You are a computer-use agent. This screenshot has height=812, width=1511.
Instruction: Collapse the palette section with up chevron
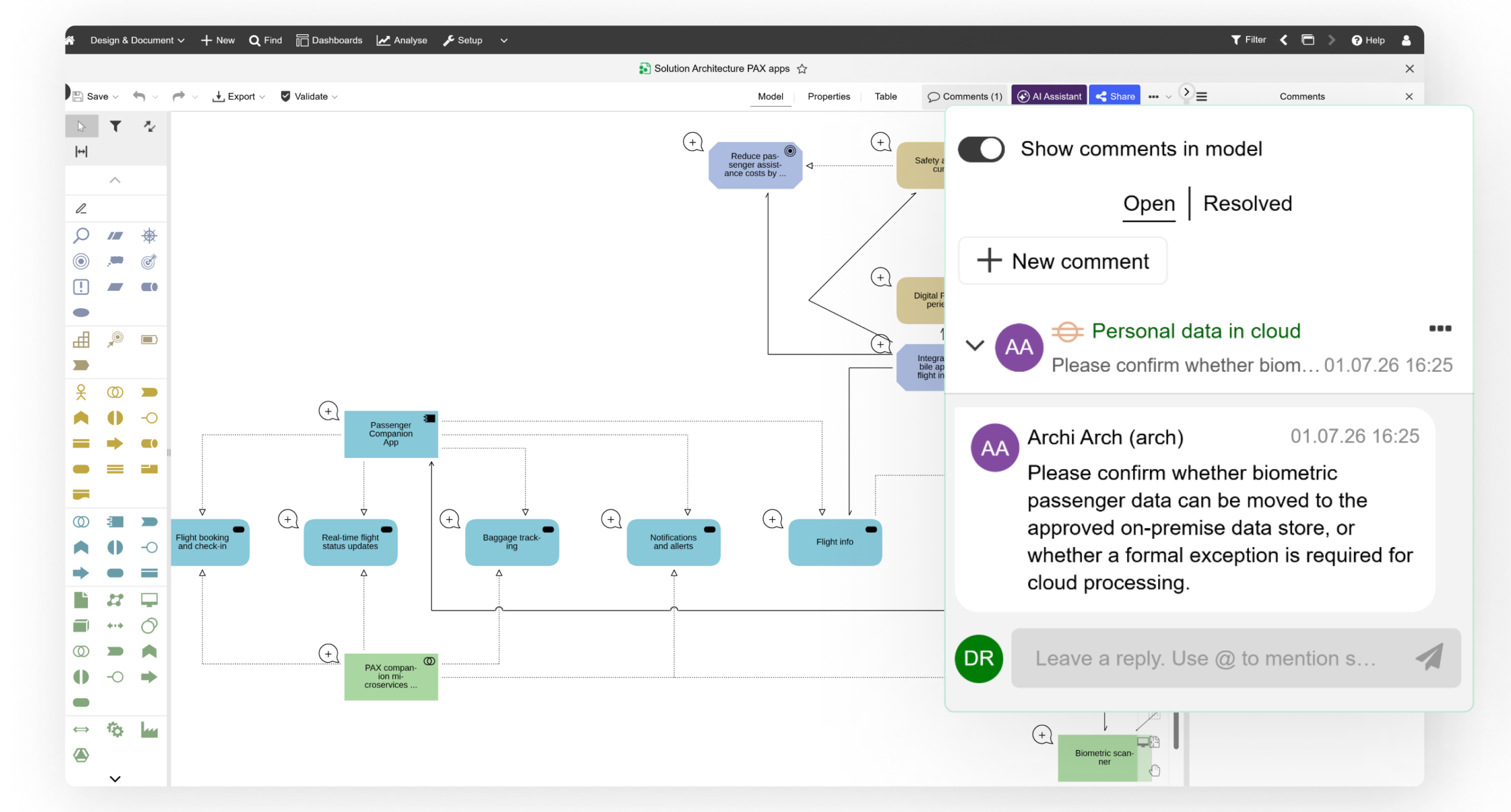point(115,180)
